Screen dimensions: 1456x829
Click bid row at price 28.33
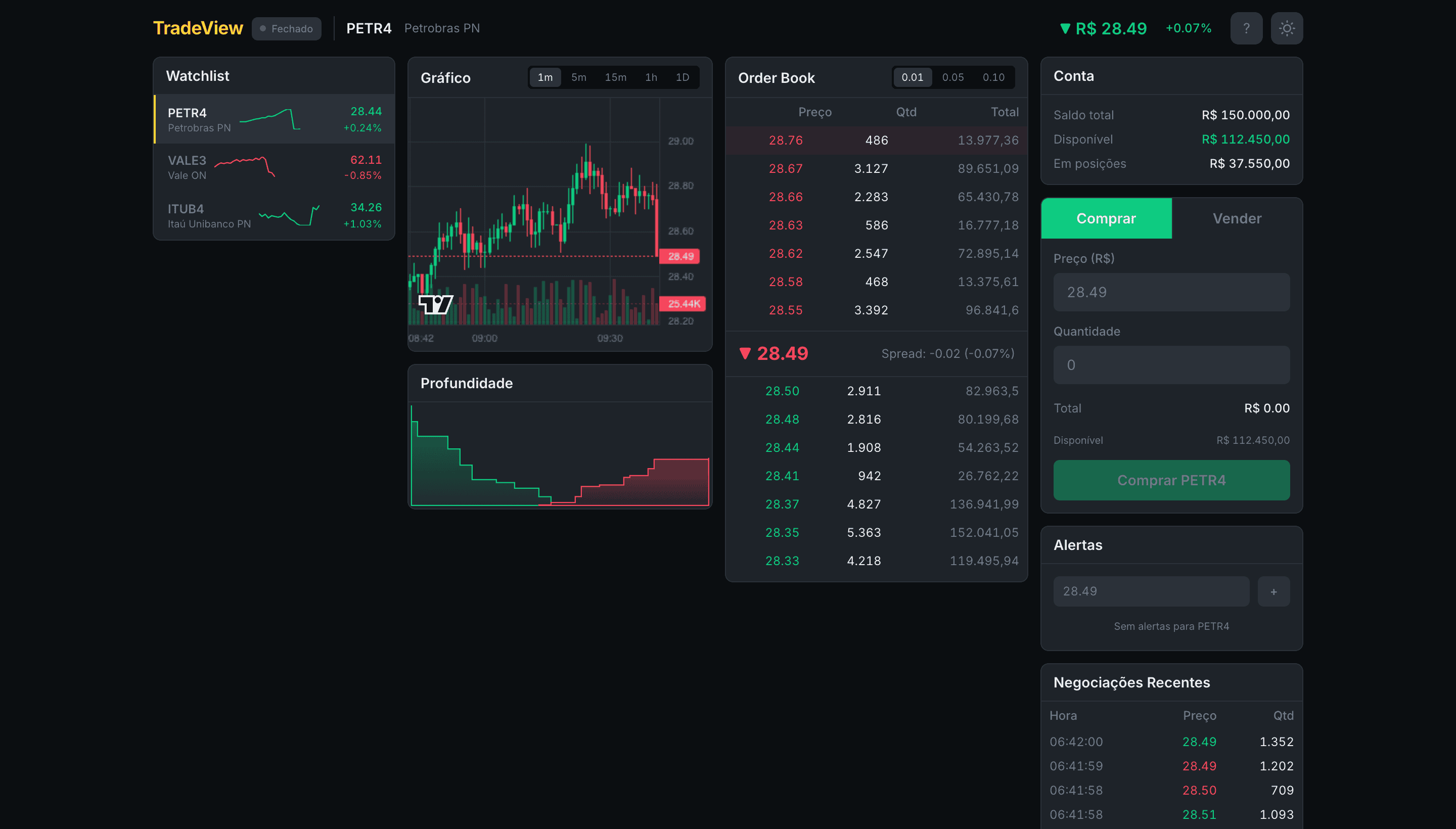tap(876, 561)
